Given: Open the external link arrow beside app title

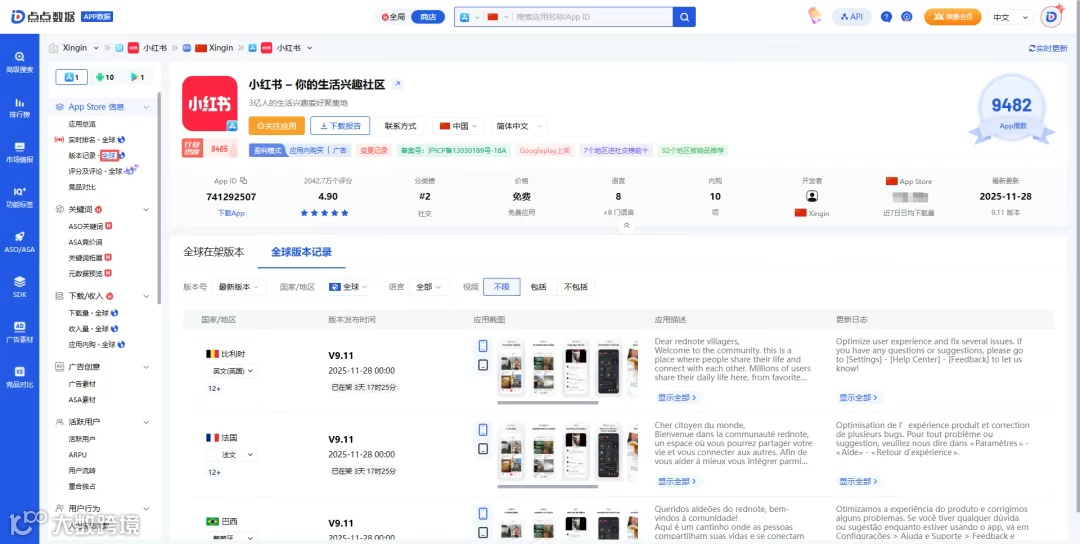Looking at the screenshot, I should click(397, 84).
